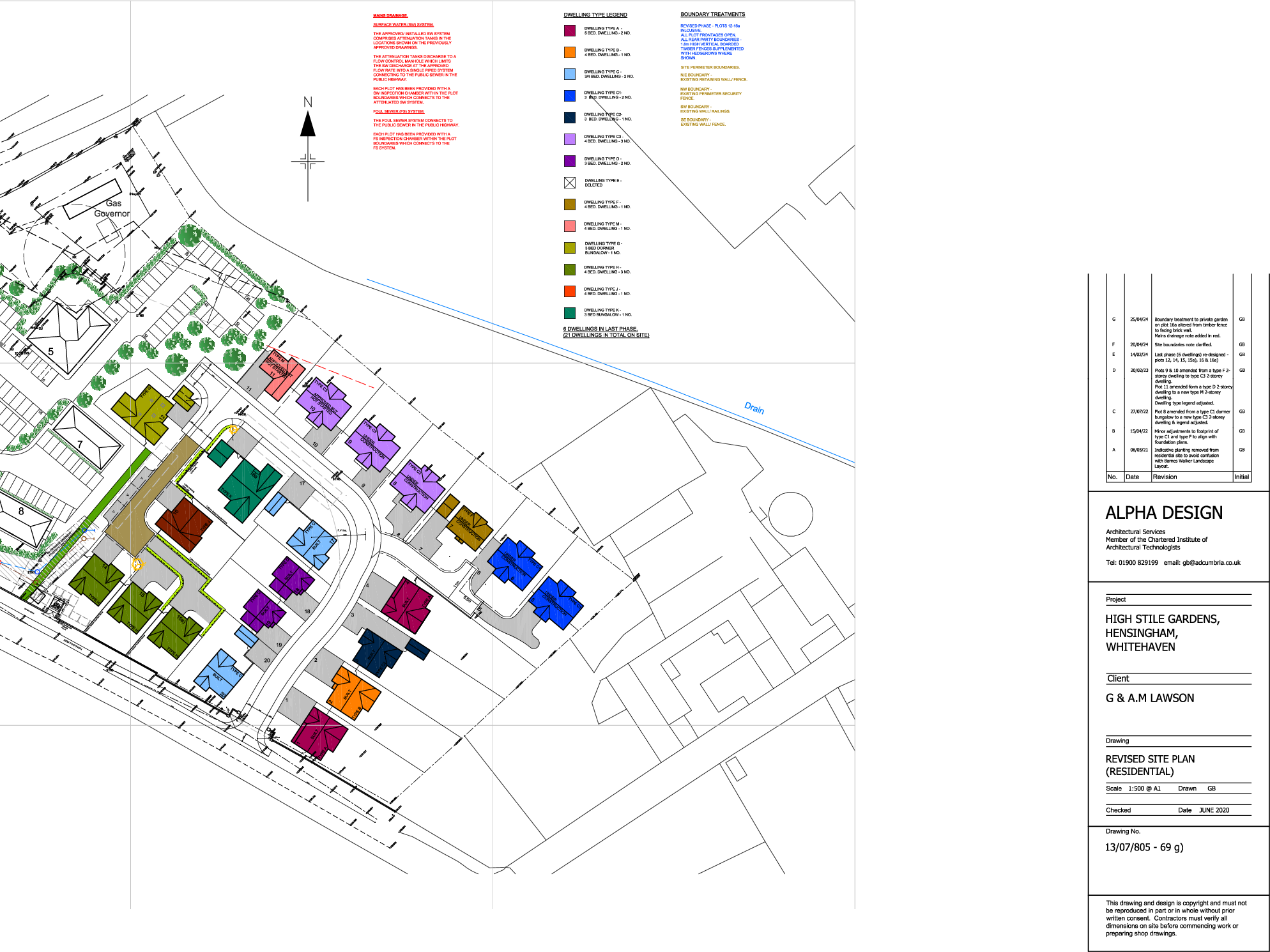Pick the dark navy Type C2 swatch
1270x952 pixels.
pos(570,118)
